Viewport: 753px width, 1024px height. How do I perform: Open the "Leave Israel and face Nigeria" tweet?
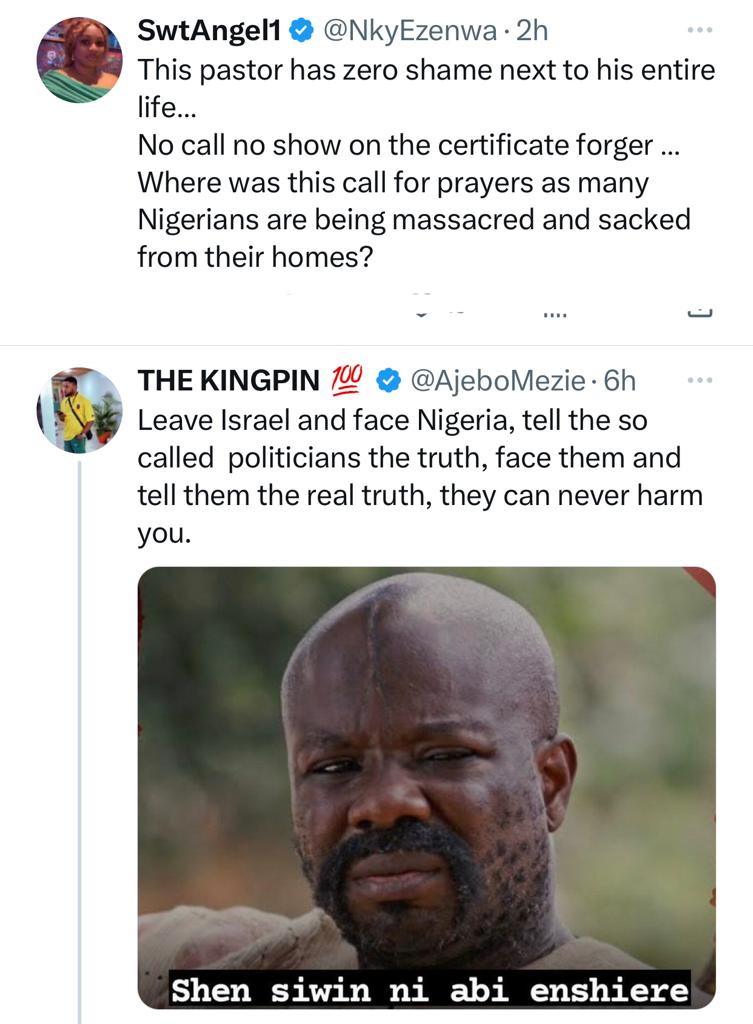(419, 477)
